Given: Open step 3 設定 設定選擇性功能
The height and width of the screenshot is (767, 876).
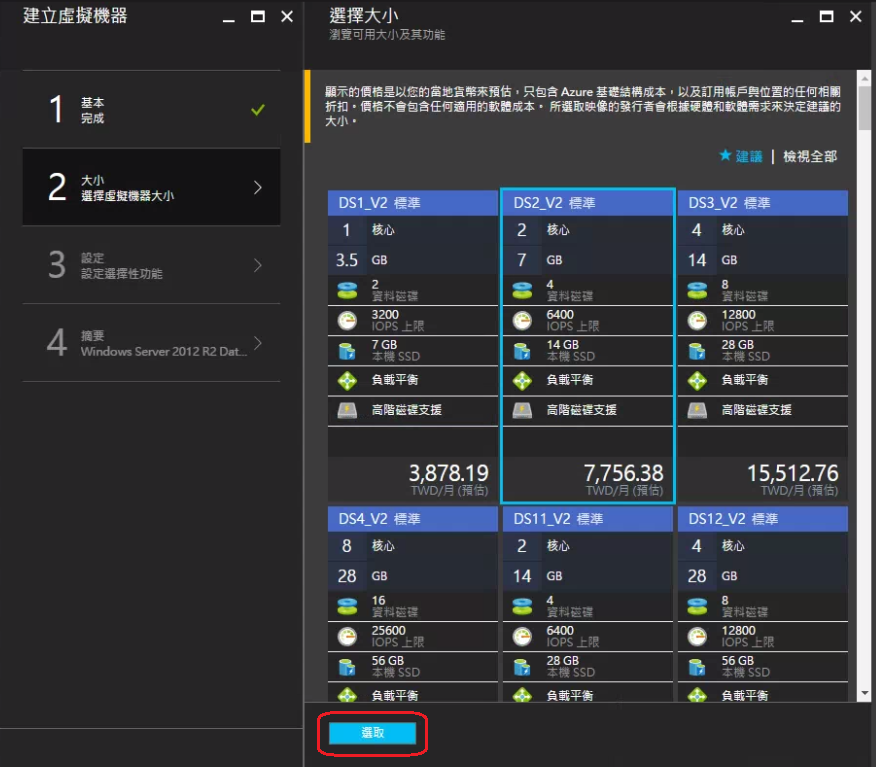Looking at the screenshot, I should coord(151,265).
